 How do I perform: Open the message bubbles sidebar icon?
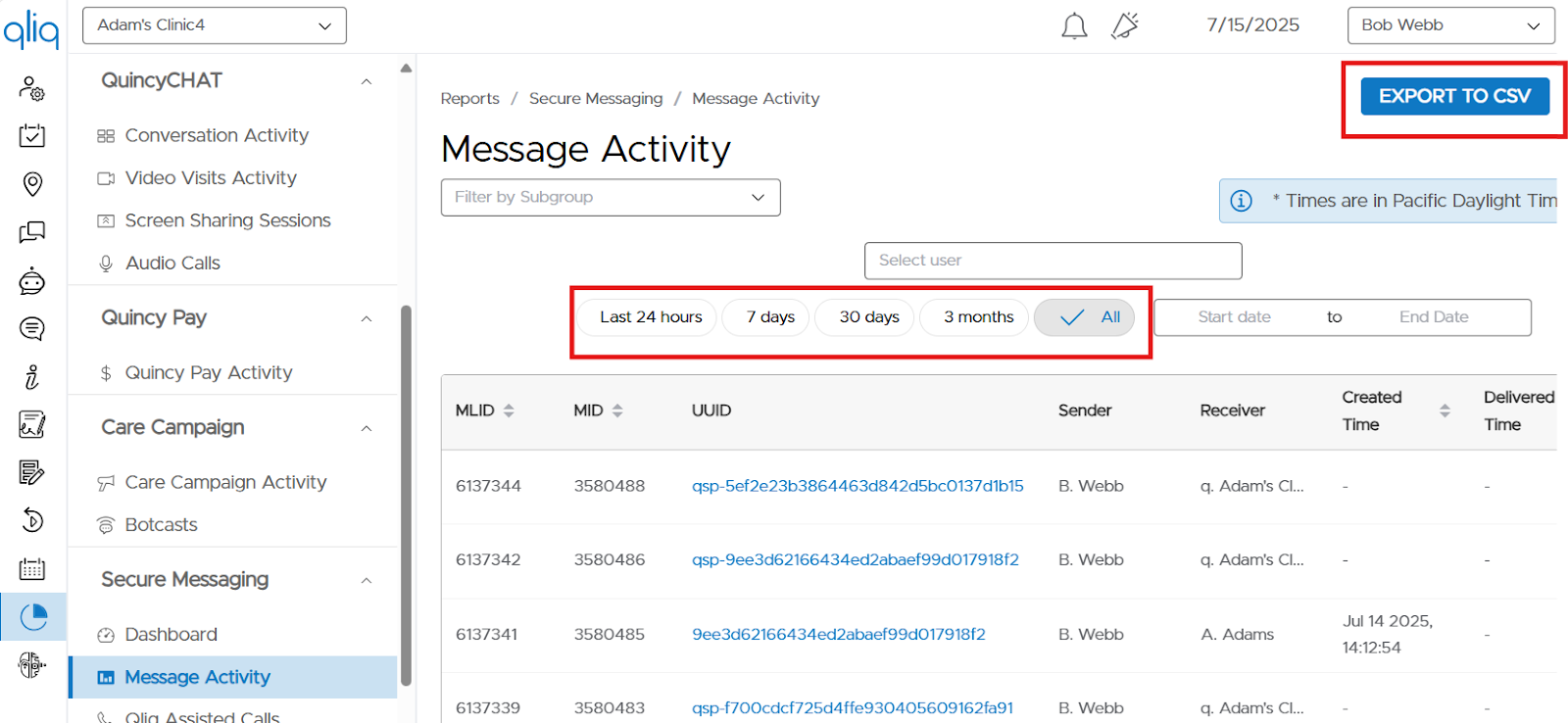click(x=32, y=328)
